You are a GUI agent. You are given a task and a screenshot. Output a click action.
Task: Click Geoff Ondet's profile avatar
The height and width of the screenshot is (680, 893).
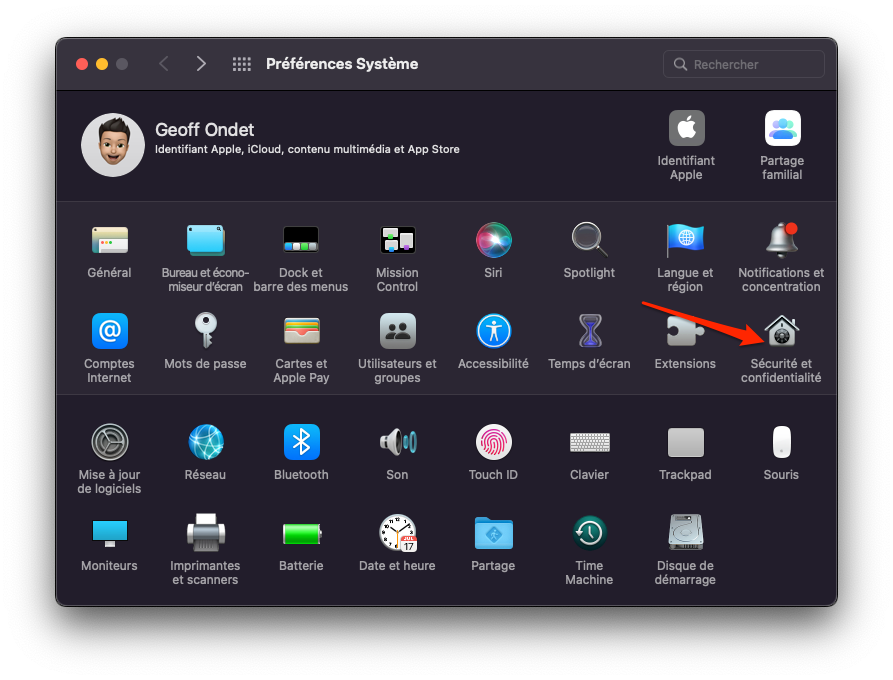[113, 145]
